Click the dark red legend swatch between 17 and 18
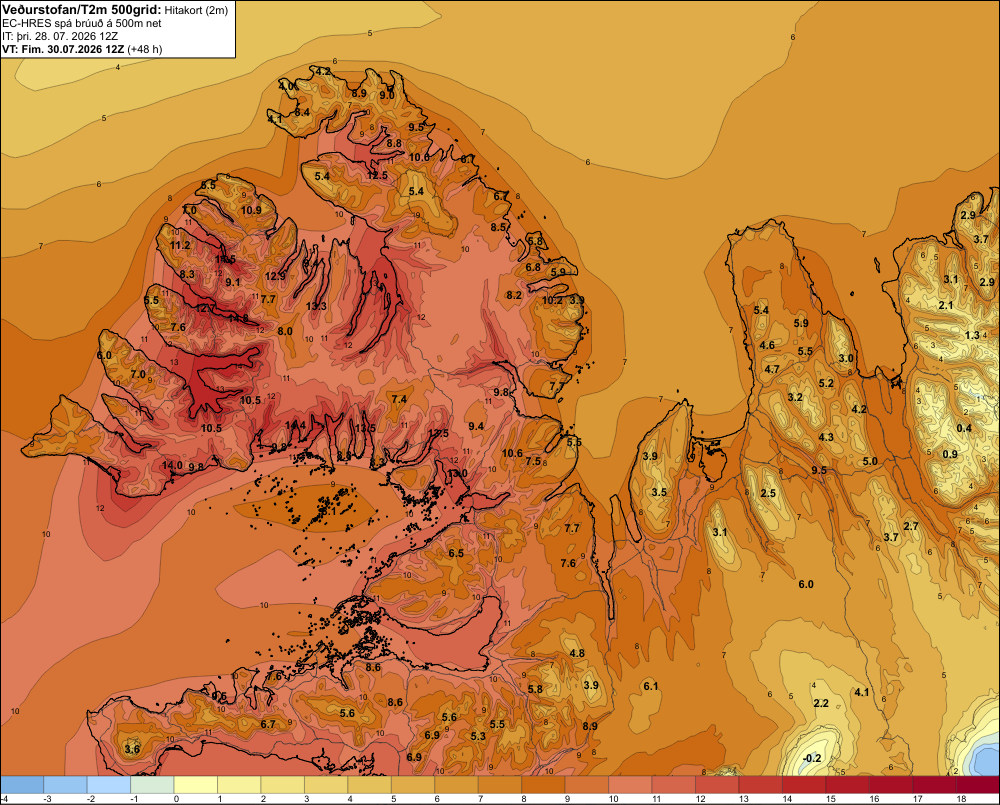The height and width of the screenshot is (805, 1000). coord(934,785)
